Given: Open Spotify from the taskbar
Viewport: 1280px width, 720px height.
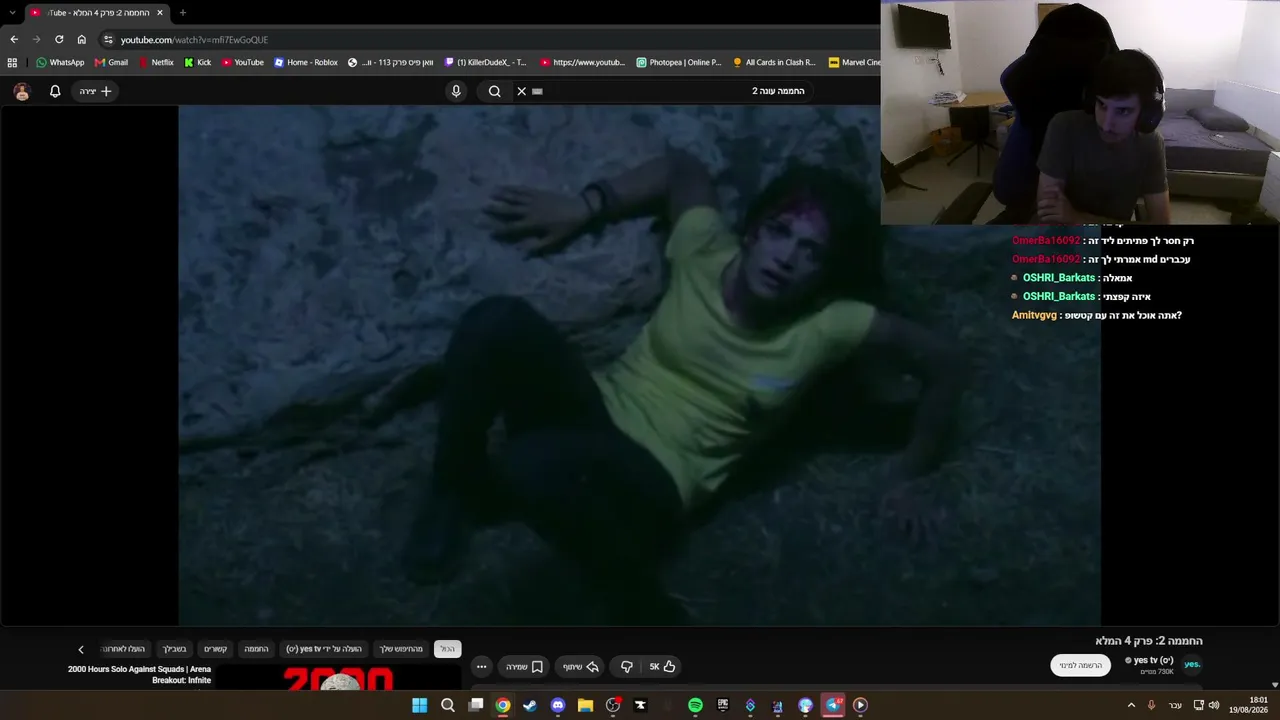Looking at the screenshot, I should [695, 705].
